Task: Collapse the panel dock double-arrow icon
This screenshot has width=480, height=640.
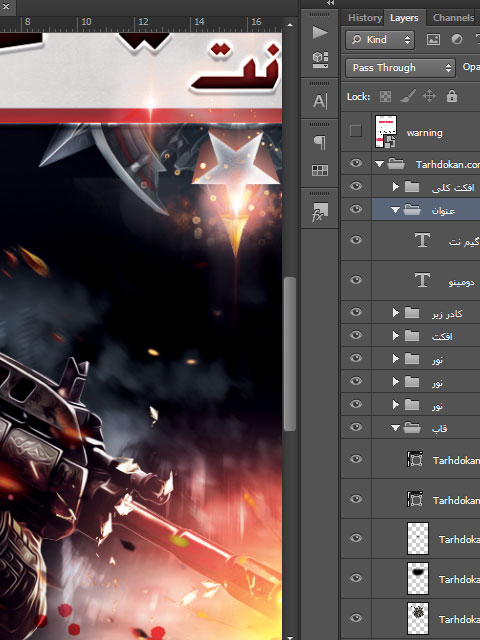Action: coord(331,3)
